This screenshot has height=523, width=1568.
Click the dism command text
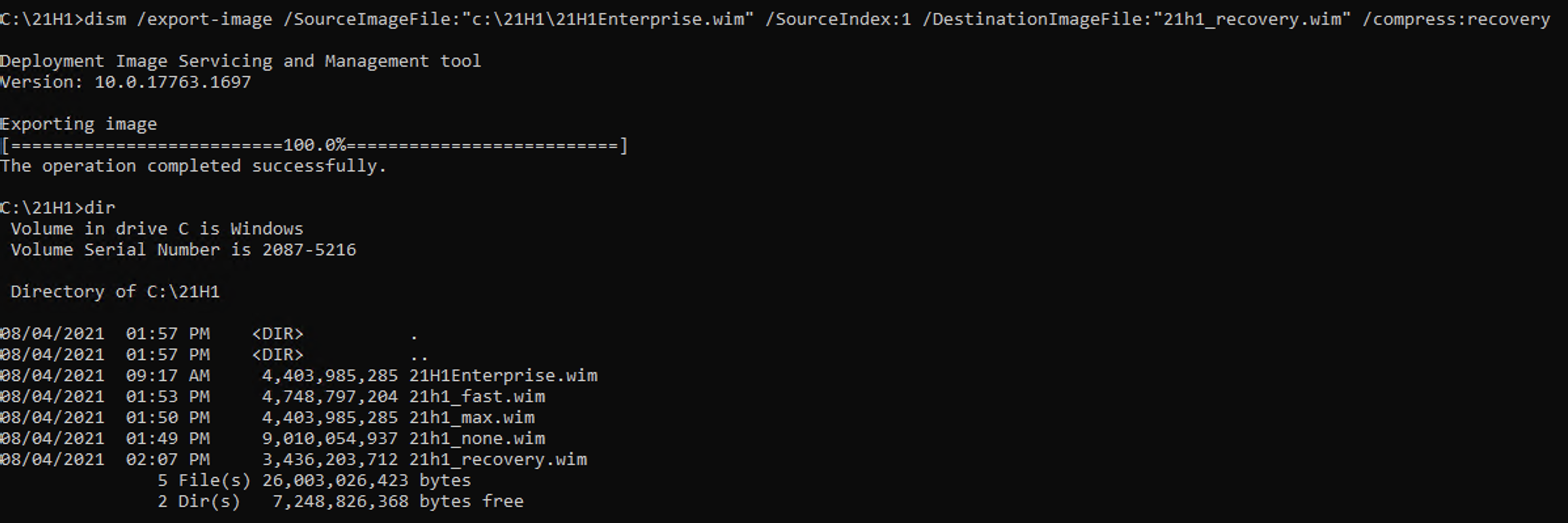click(105, 19)
